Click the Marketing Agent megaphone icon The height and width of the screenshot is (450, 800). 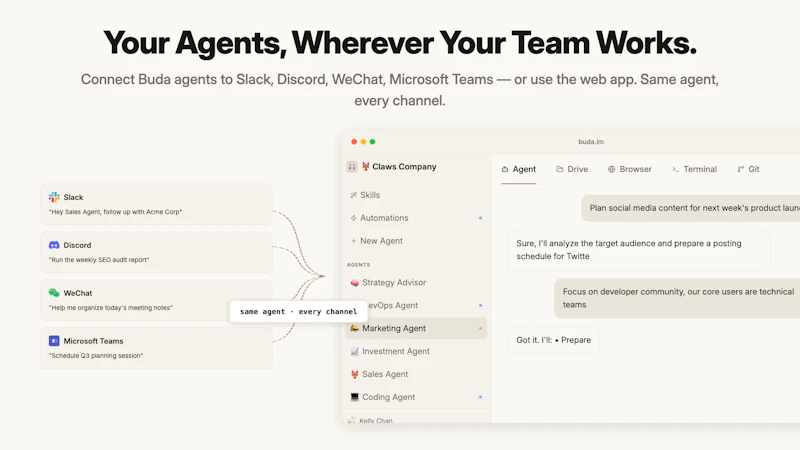tap(355, 328)
